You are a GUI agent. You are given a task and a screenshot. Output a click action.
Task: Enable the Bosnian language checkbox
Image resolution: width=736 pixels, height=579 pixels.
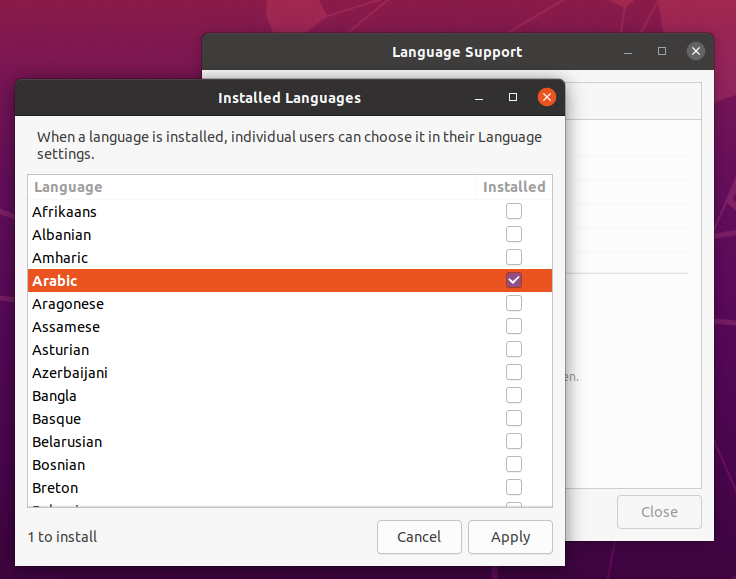[x=514, y=465]
